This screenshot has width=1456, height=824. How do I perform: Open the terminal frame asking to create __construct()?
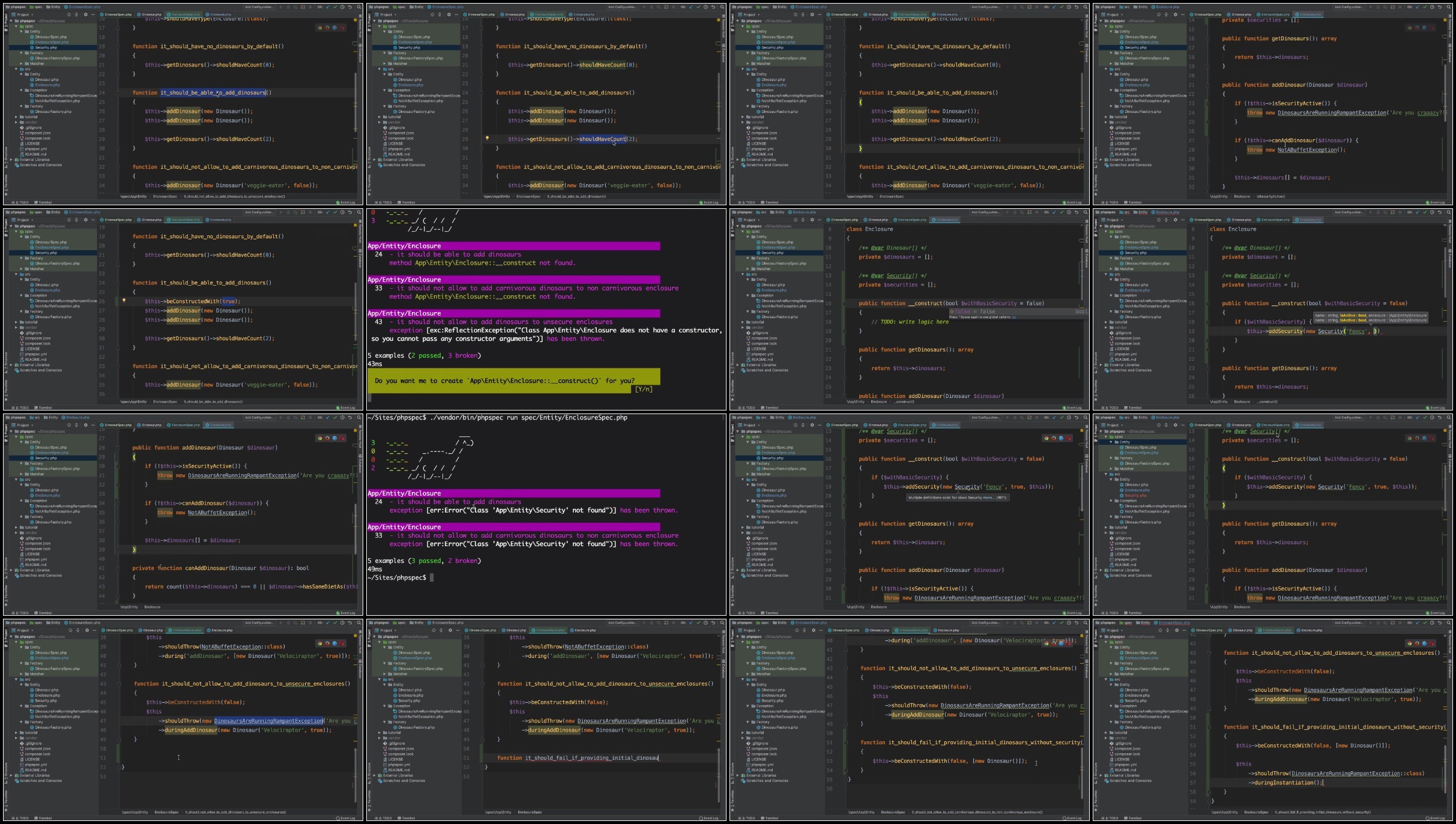[x=546, y=309]
